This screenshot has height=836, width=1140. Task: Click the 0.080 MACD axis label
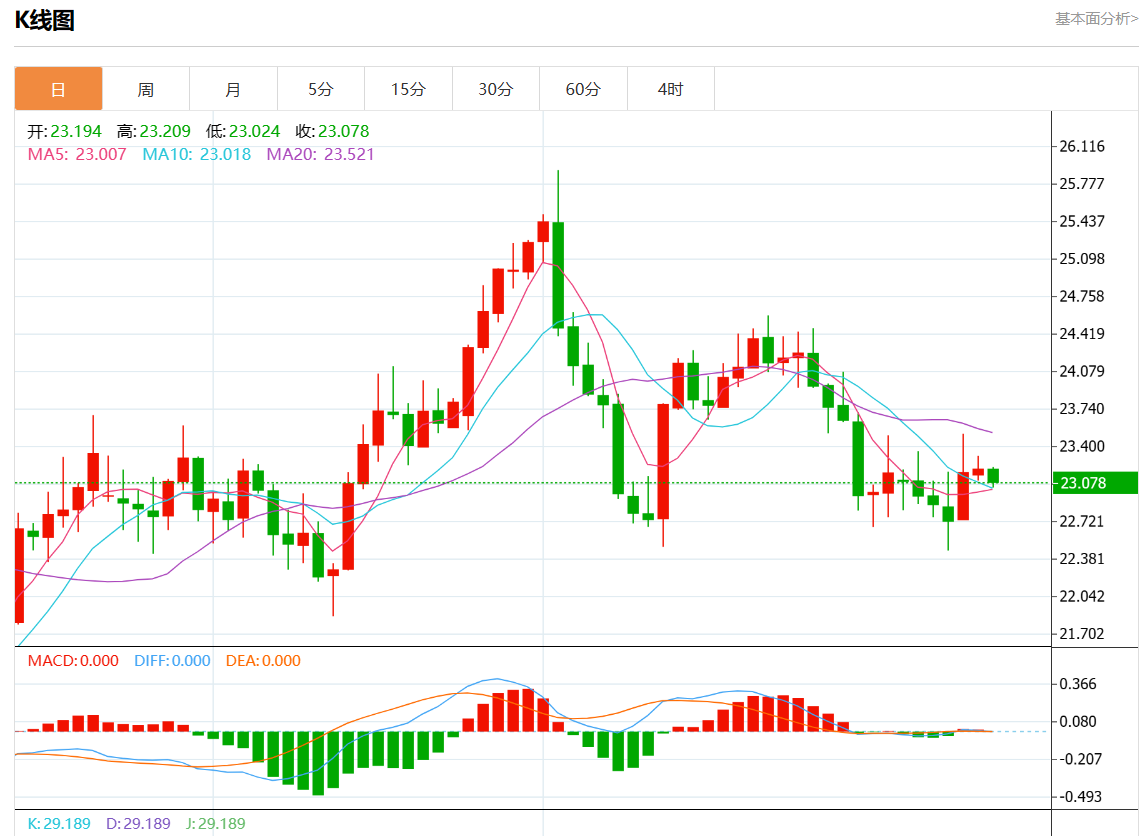click(x=1077, y=722)
